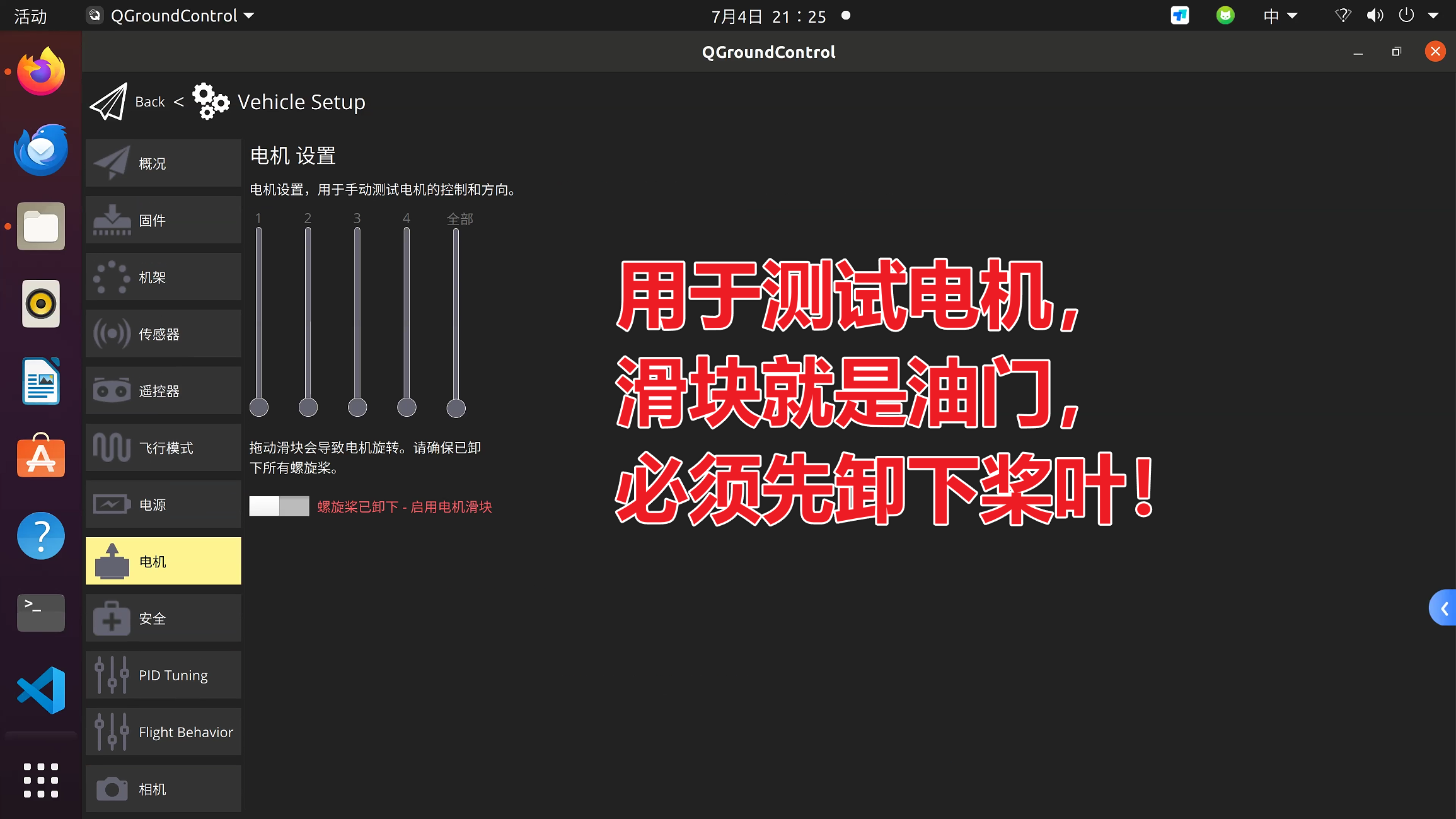Click the 传感器 signal waves icon
This screenshot has height=819, width=1456.
(112, 334)
